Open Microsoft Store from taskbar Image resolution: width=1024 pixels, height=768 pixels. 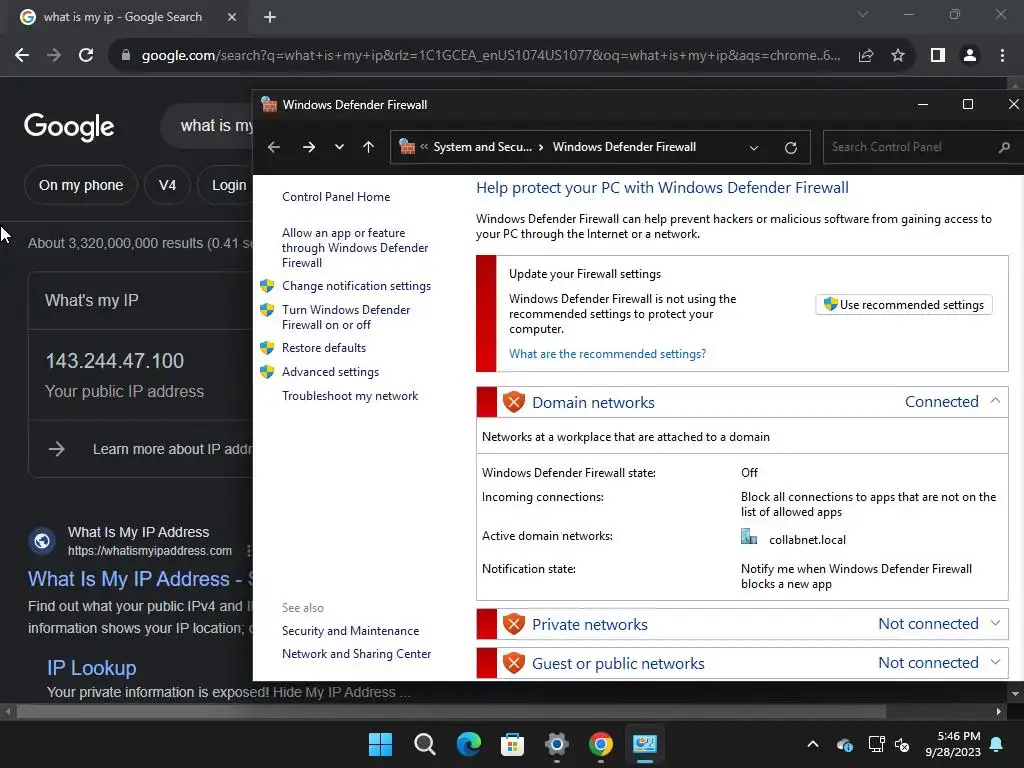(513, 744)
